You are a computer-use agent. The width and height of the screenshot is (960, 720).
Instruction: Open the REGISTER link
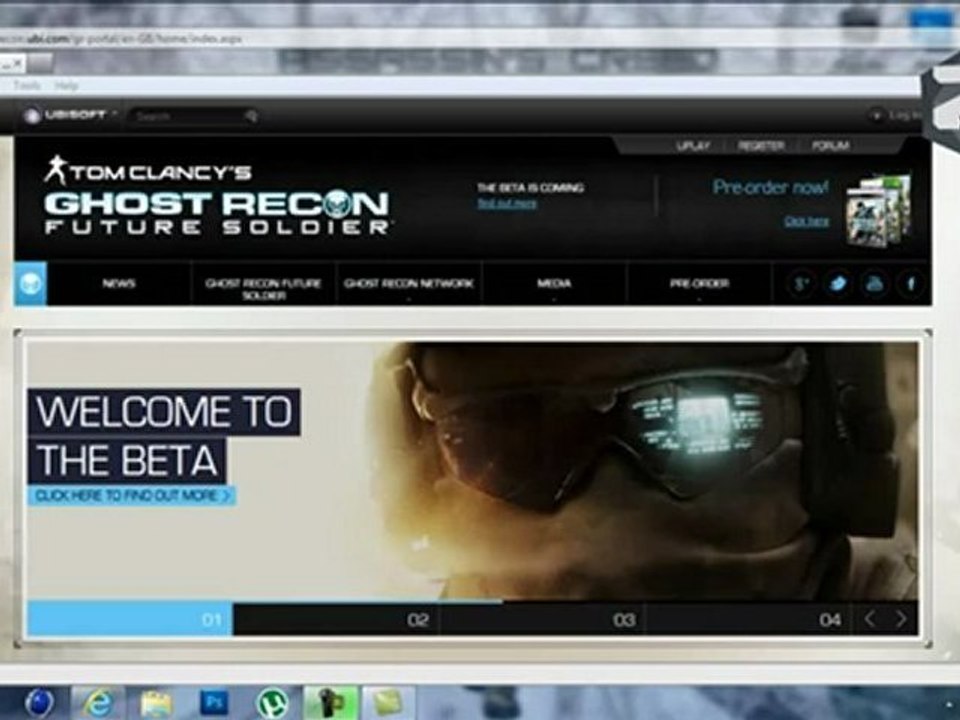tap(761, 146)
